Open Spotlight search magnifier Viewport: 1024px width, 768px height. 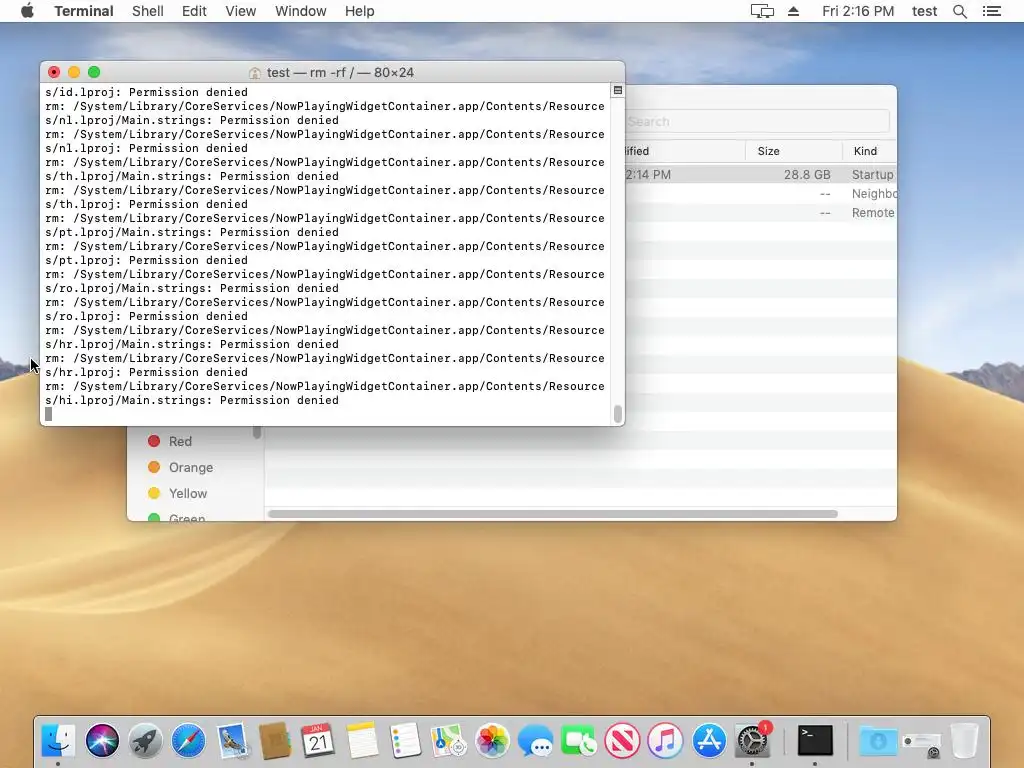(x=959, y=11)
